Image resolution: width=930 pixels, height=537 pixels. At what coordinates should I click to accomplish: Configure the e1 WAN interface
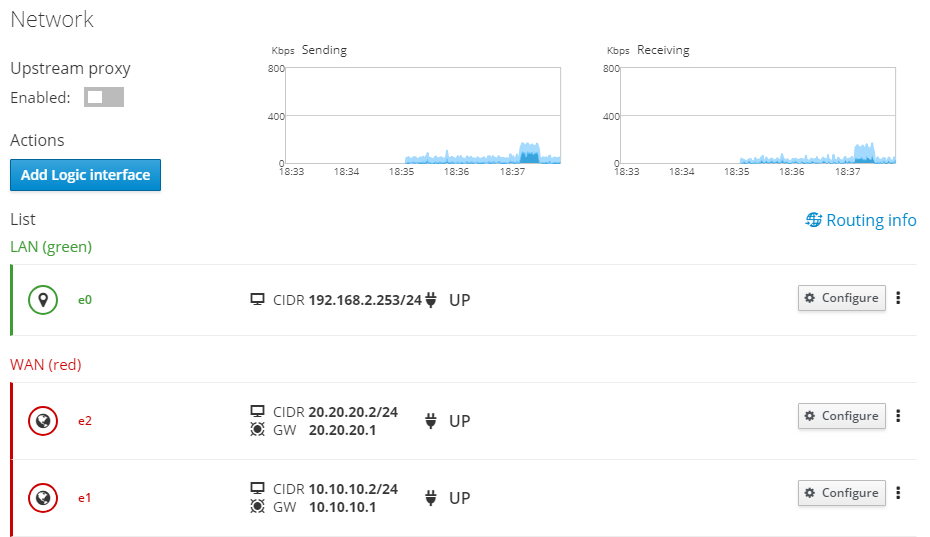click(x=842, y=492)
